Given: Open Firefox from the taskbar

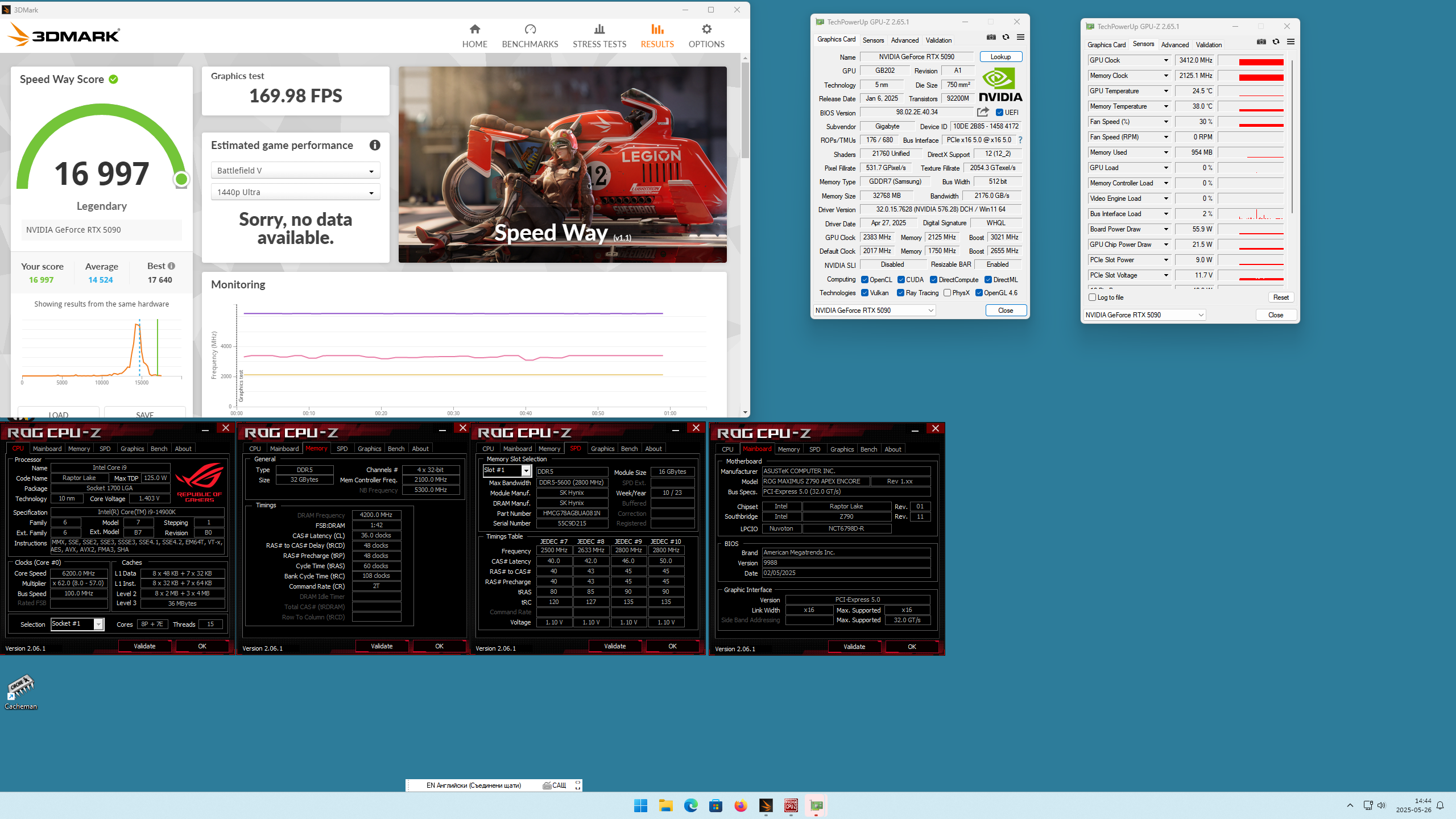Looking at the screenshot, I should click(x=741, y=805).
